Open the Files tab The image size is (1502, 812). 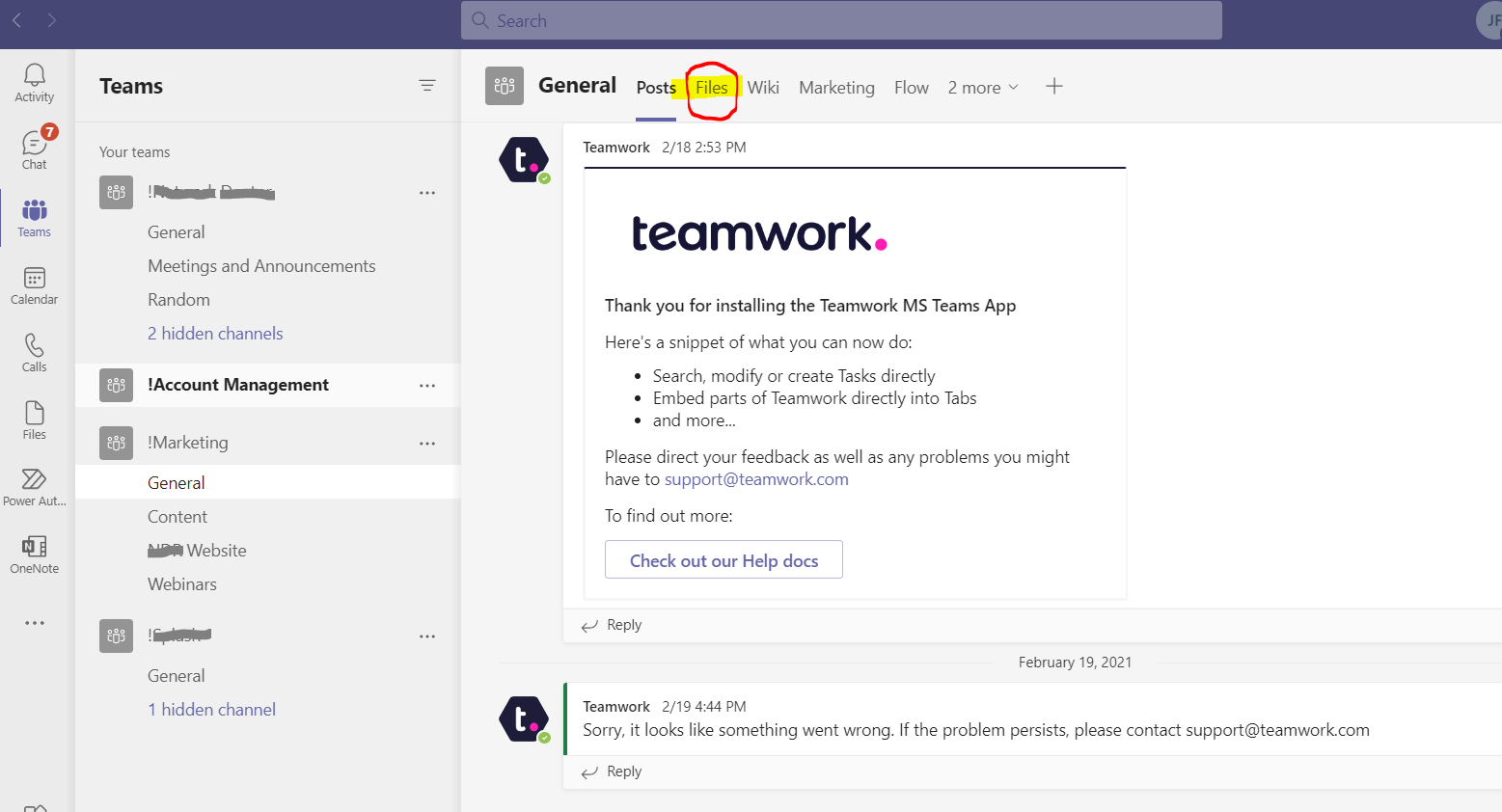point(712,88)
